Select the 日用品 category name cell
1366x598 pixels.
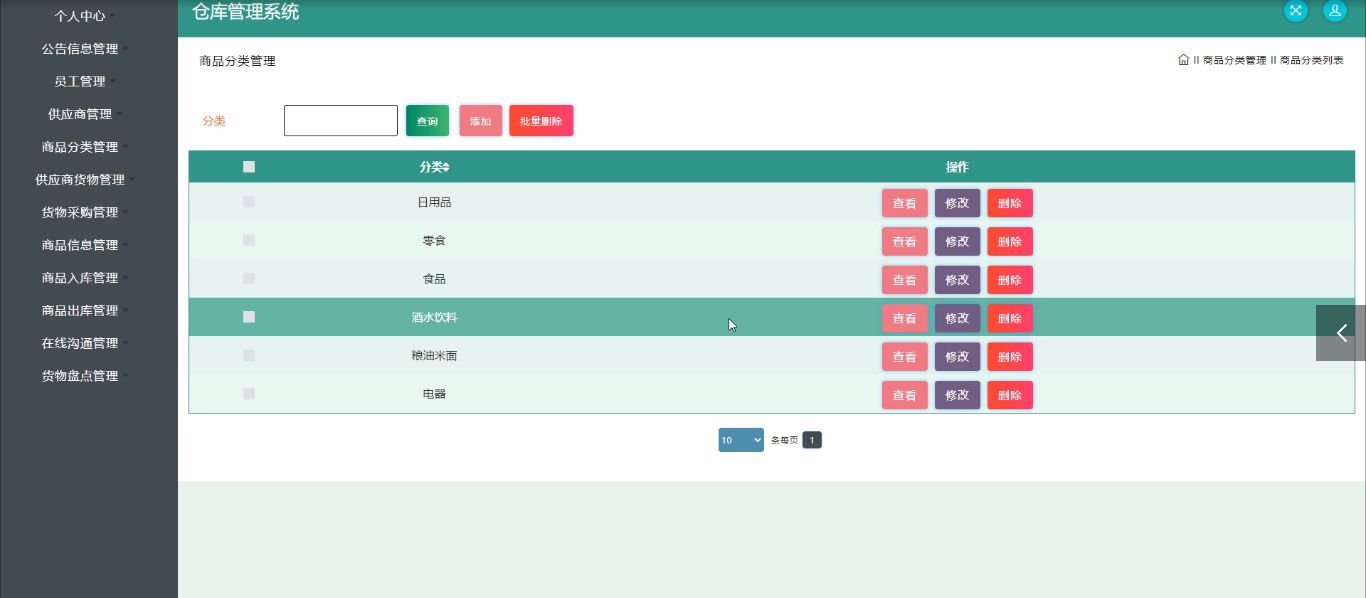[434, 202]
